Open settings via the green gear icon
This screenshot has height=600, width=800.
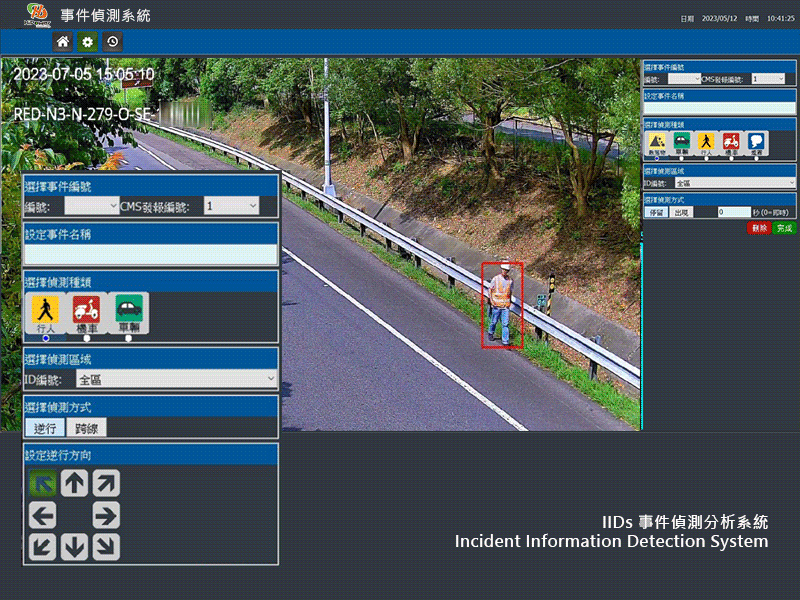tap(87, 42)
